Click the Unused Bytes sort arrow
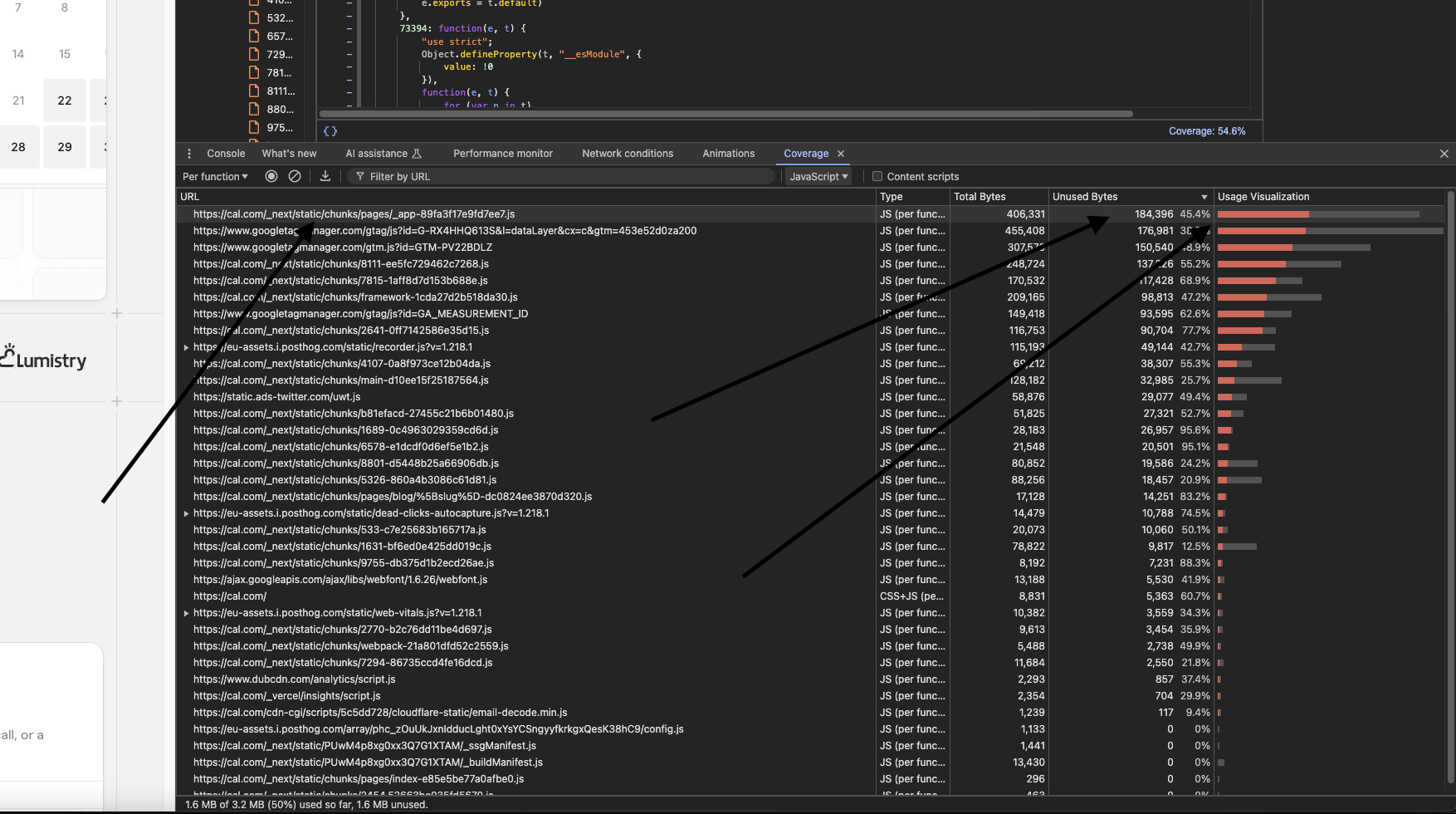This screenshot has height=814, width=1456. pyautogui.click(x=1204, y=197)
